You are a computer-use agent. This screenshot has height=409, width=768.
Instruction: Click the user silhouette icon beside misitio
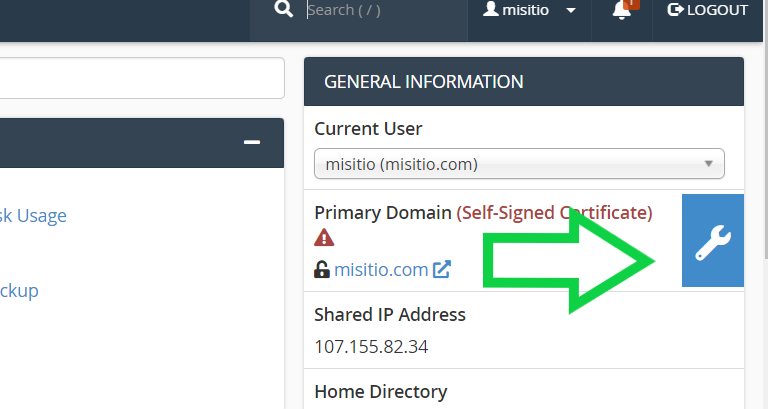point(490,9)
